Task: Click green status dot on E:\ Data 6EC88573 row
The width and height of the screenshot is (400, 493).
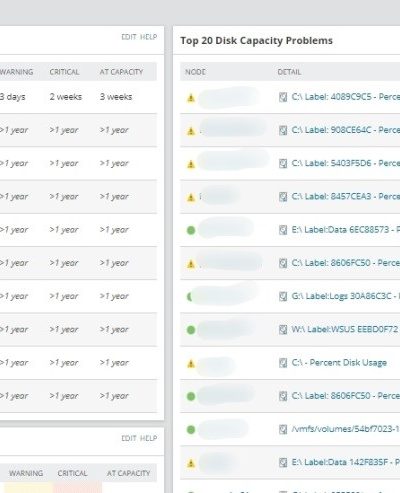Action: 191,230
